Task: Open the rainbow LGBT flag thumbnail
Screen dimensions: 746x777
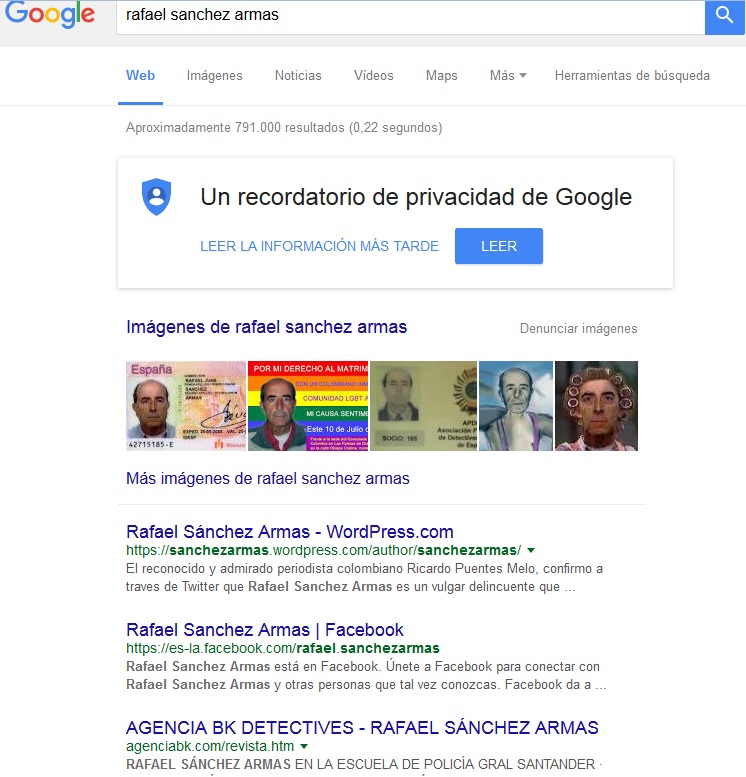Action: point(308,406)
